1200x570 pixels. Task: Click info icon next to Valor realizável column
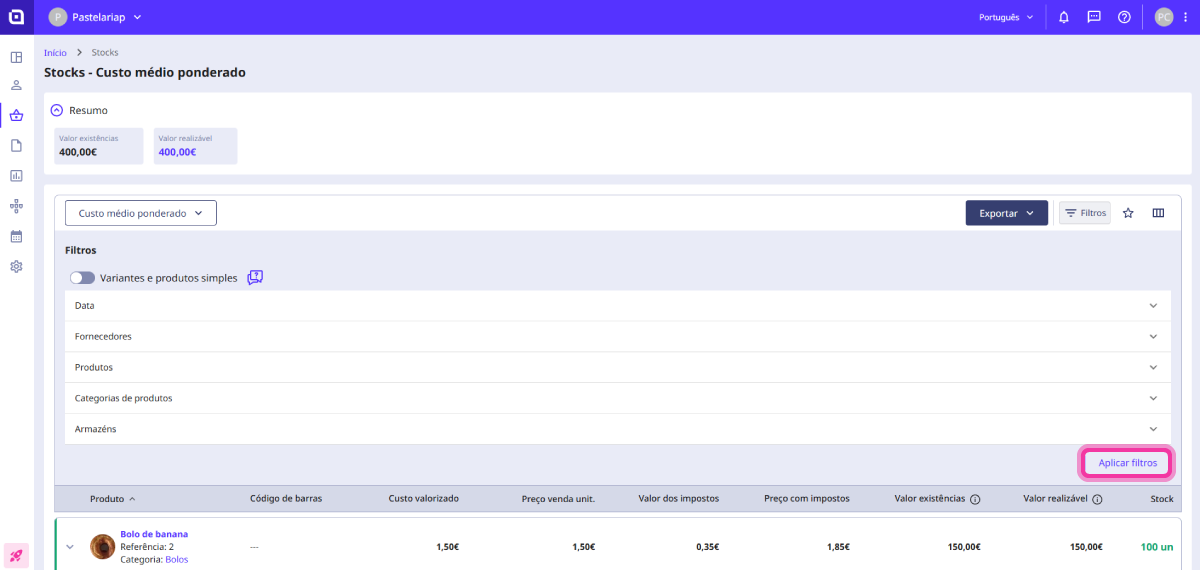(1097, 499)
